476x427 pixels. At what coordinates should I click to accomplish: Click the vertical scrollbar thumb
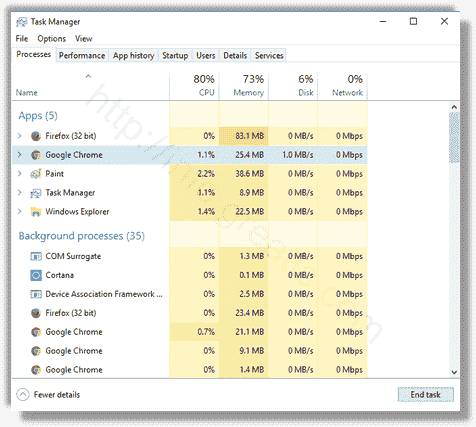(454, 138)
